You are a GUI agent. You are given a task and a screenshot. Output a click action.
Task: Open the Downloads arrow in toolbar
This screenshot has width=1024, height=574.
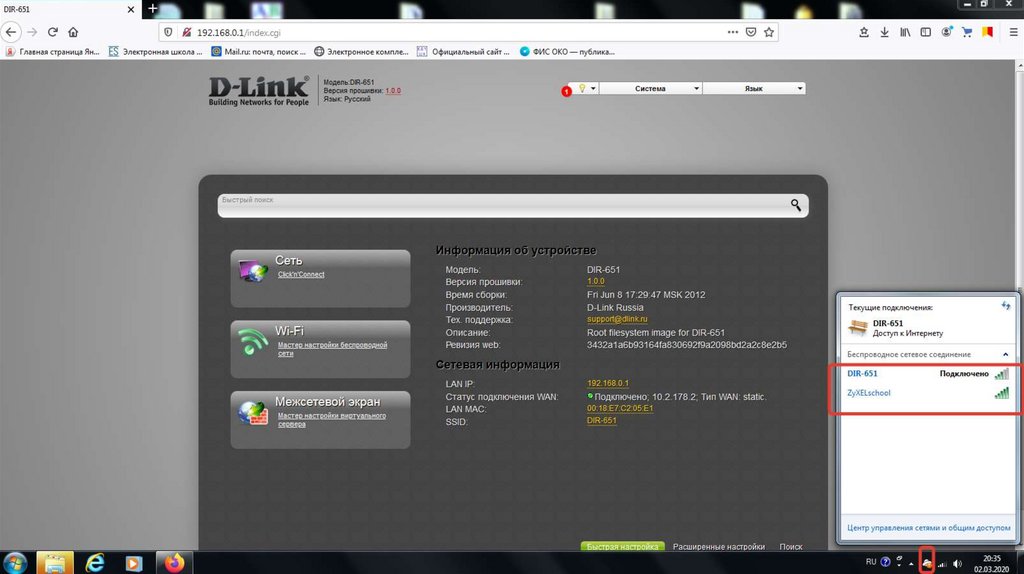(x=884, y=32)
